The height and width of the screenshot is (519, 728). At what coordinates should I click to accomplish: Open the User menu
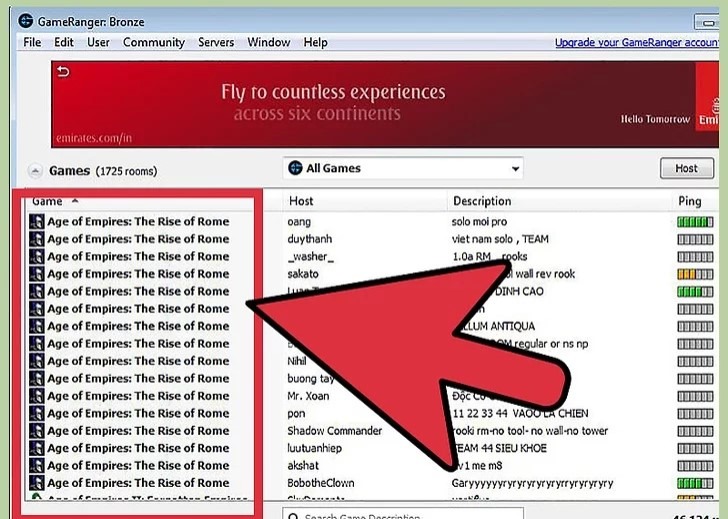coord(98,42)
